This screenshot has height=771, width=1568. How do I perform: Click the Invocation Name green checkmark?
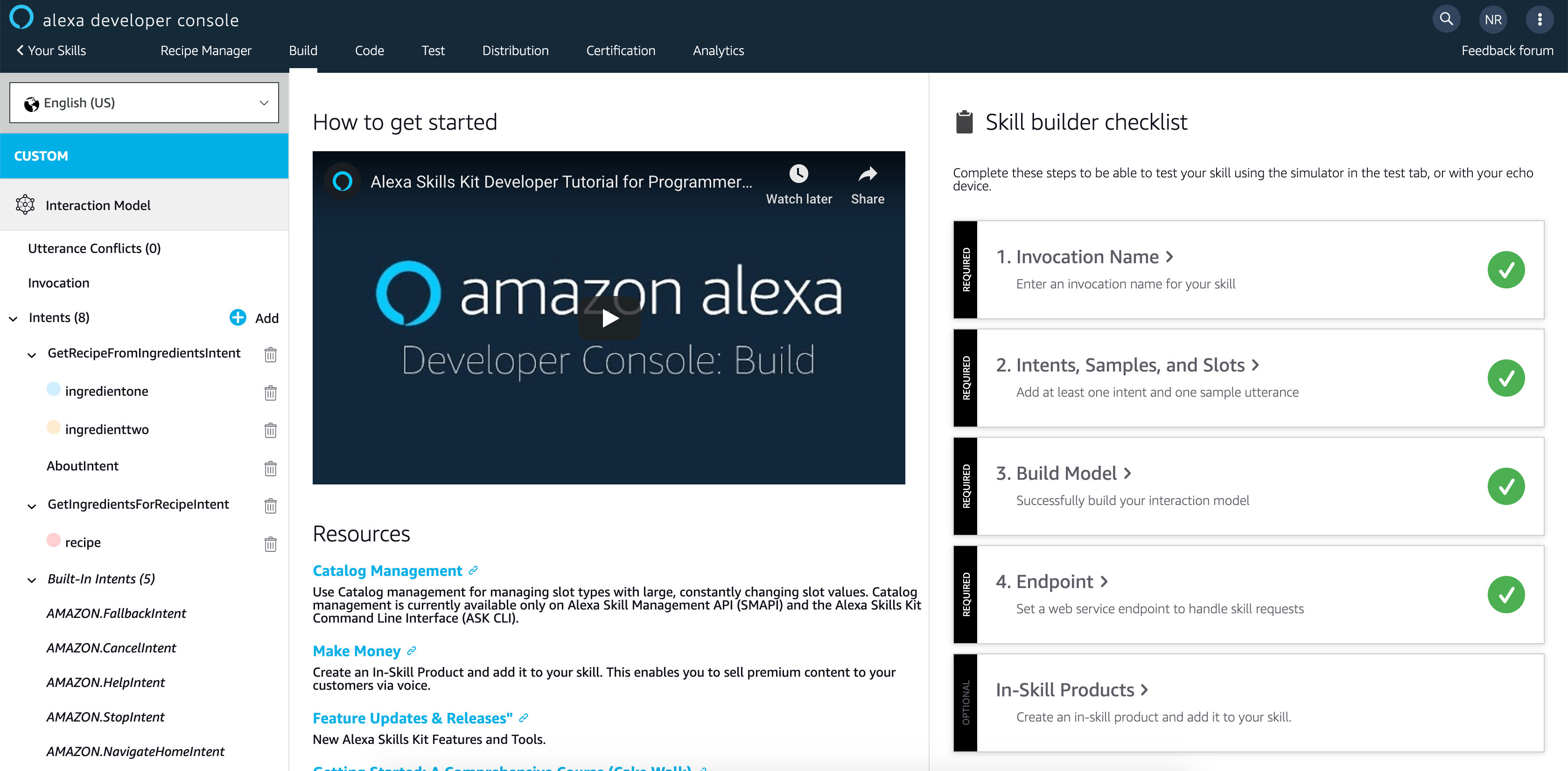(1506, 270)
